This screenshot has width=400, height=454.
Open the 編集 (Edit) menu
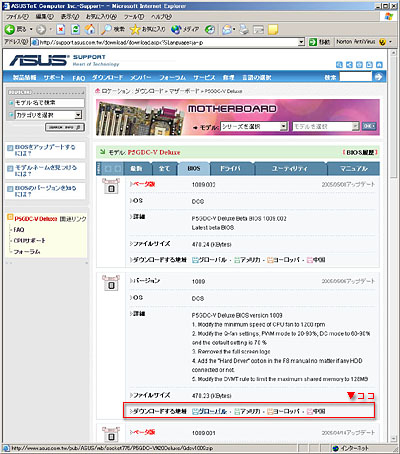pos(45,16)
